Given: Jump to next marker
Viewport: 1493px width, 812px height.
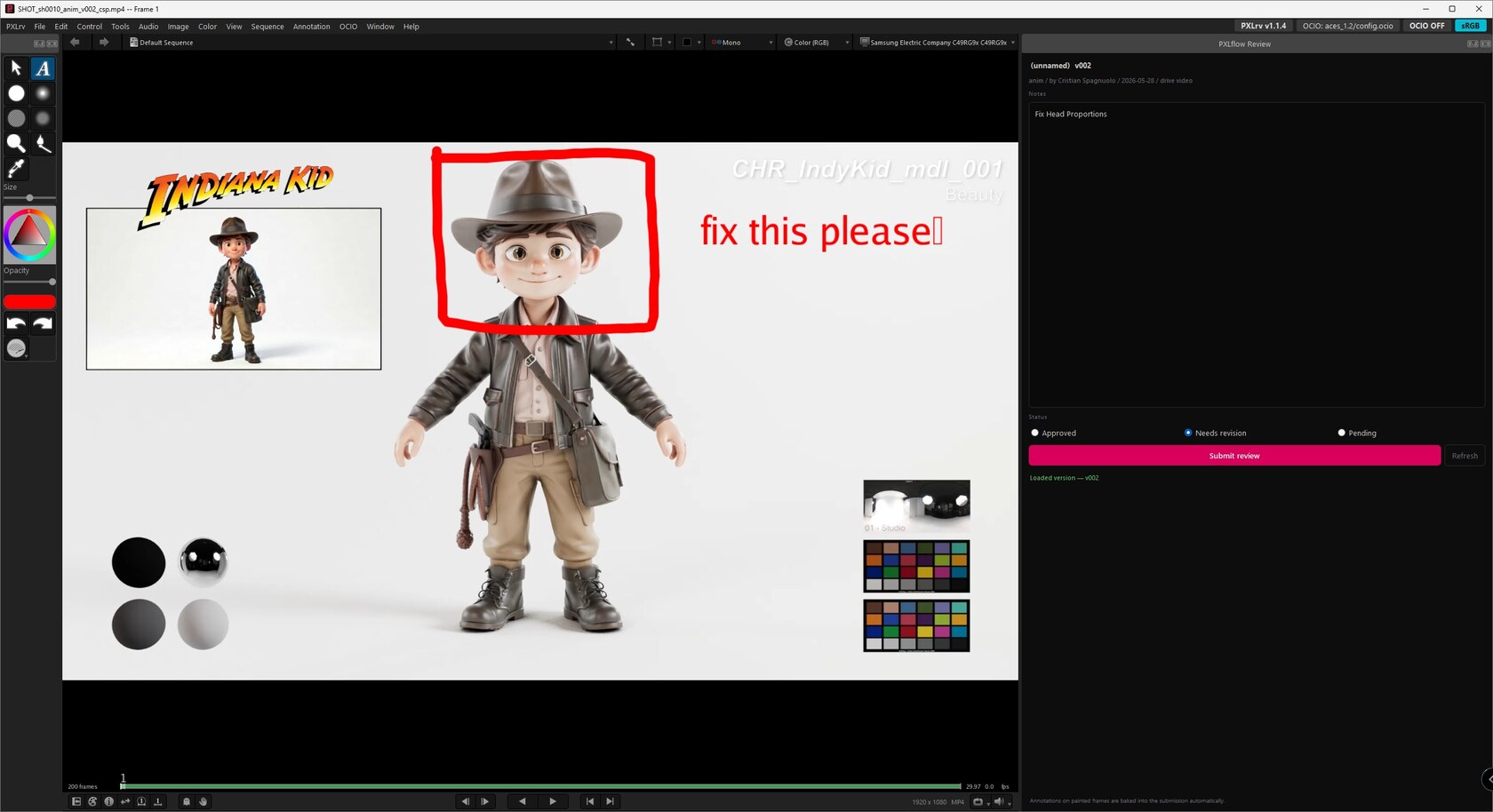Looking at the screenshot, I should pyautogui.click(x=610, y=801).
